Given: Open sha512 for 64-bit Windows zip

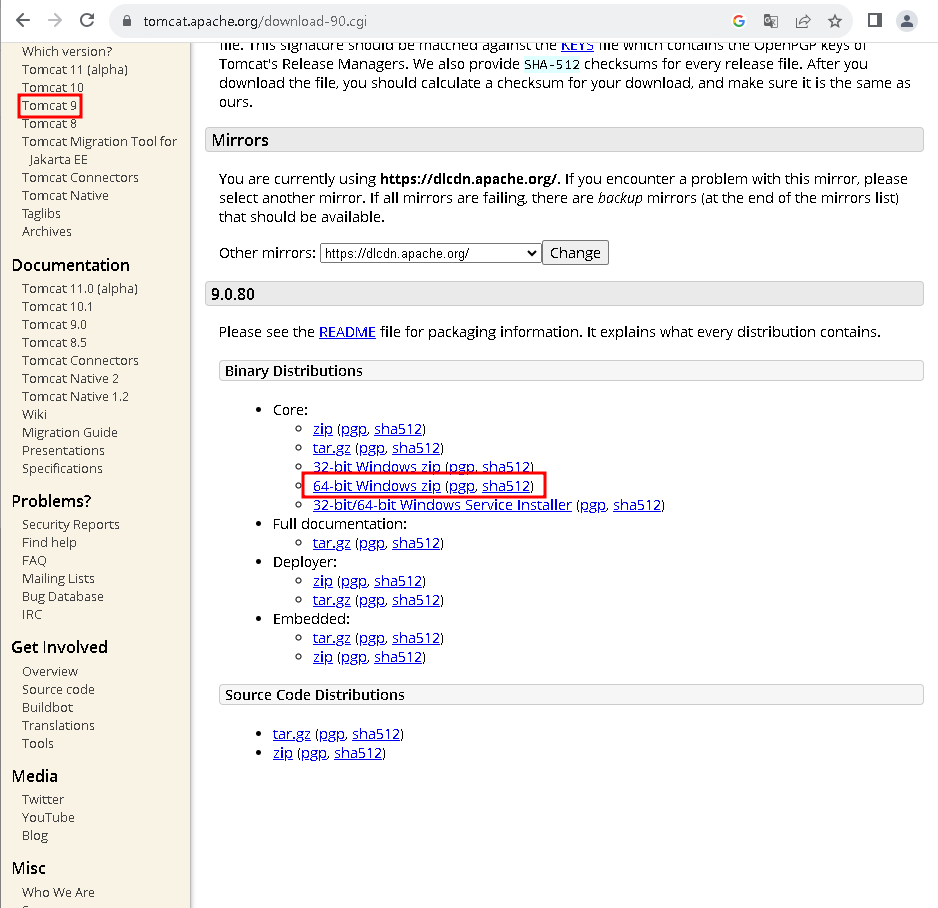Looking at the screenshot, I should 506,486.
